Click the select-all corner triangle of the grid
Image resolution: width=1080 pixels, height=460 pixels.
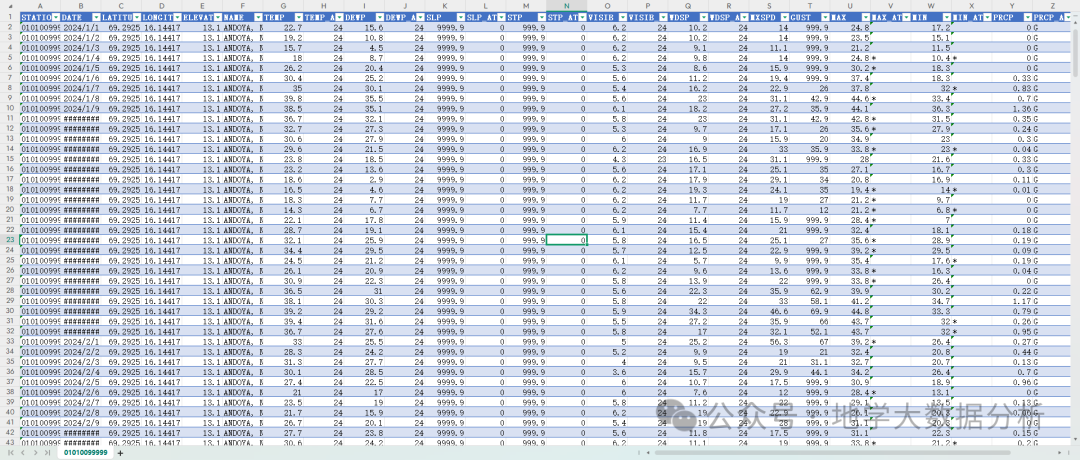point(10,6)
